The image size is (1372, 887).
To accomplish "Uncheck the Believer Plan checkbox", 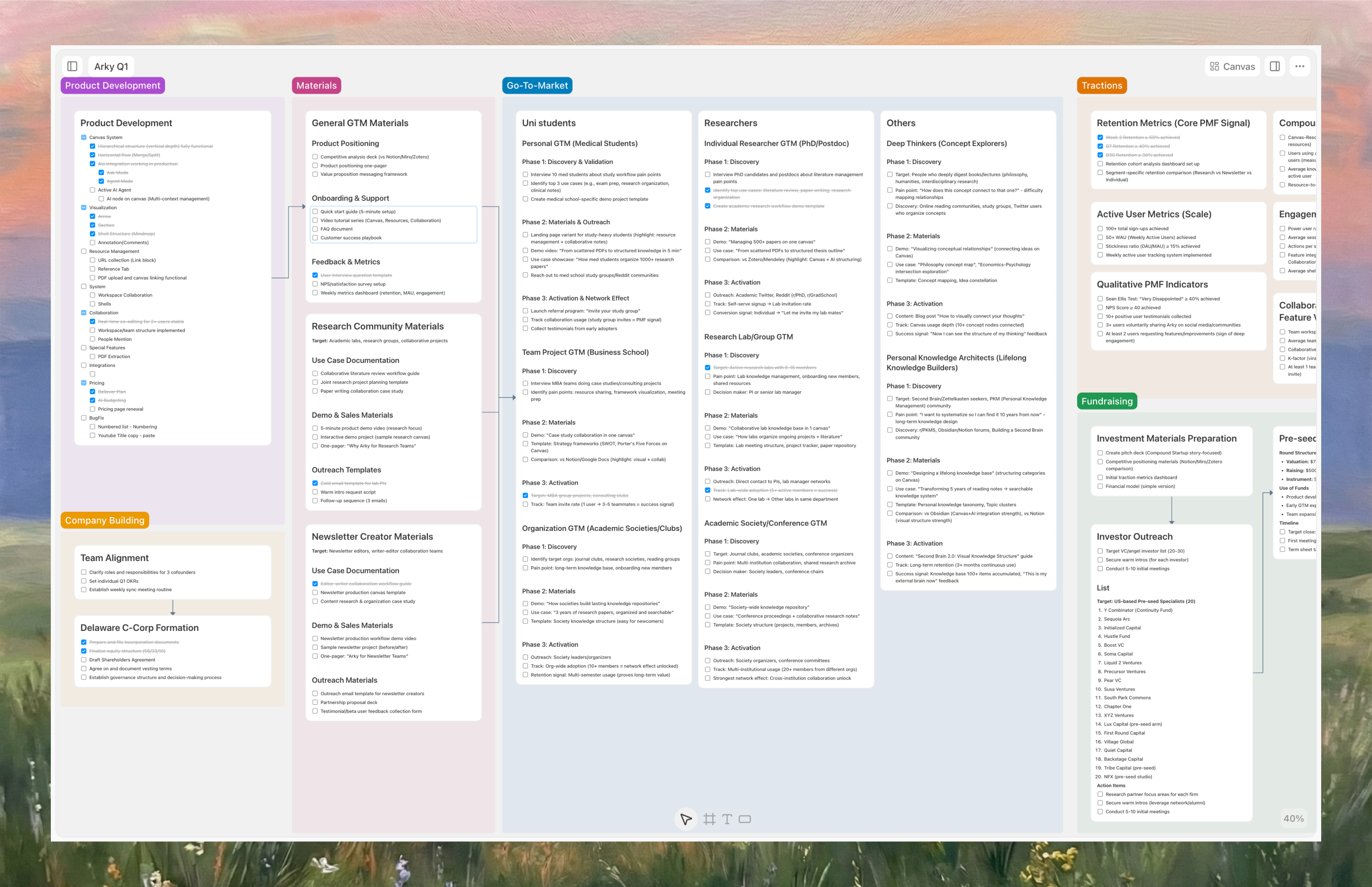I will pyautogui.click(x=92, y=391).
